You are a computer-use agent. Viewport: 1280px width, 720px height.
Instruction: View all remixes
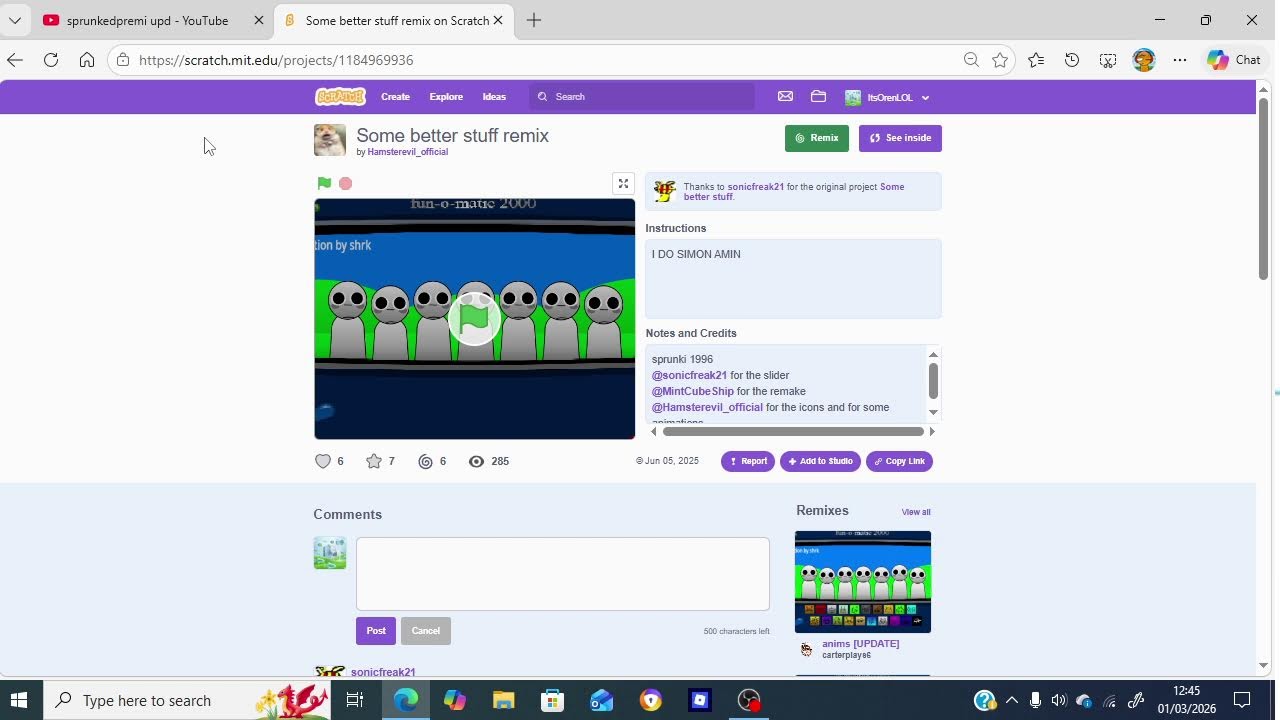pos(916,512)
